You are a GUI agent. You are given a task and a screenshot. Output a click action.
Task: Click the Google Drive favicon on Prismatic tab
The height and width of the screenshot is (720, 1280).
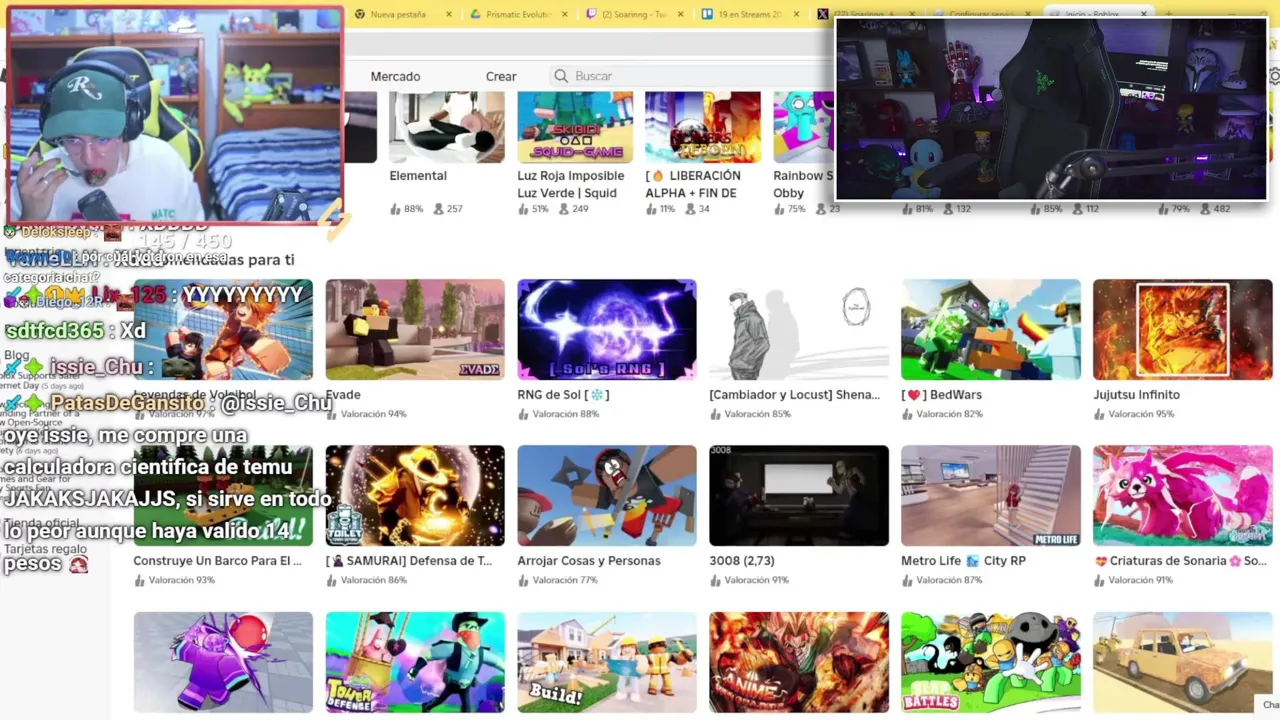(x=476, y=14)
